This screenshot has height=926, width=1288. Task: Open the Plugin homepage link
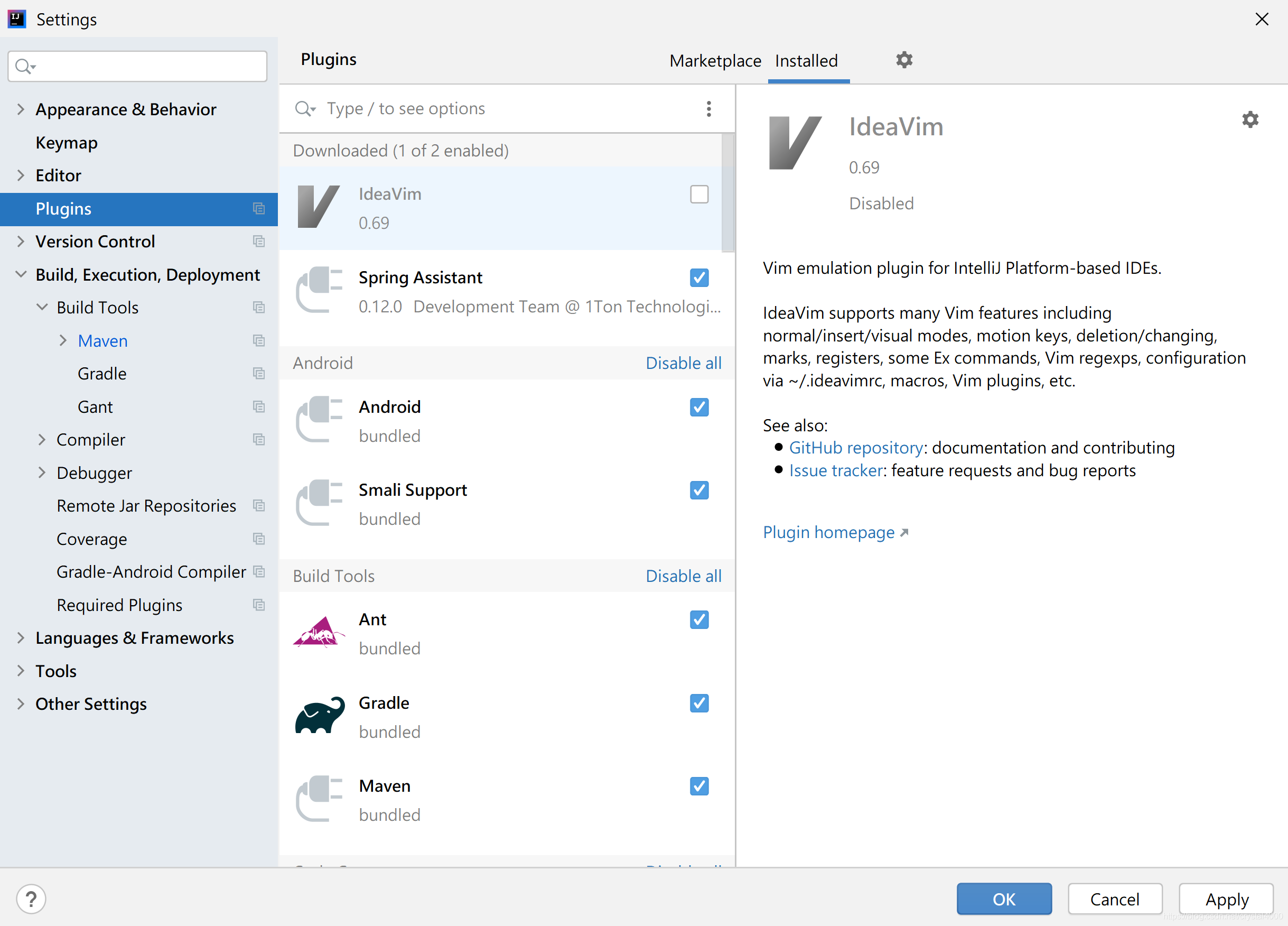tap(835, 532)
